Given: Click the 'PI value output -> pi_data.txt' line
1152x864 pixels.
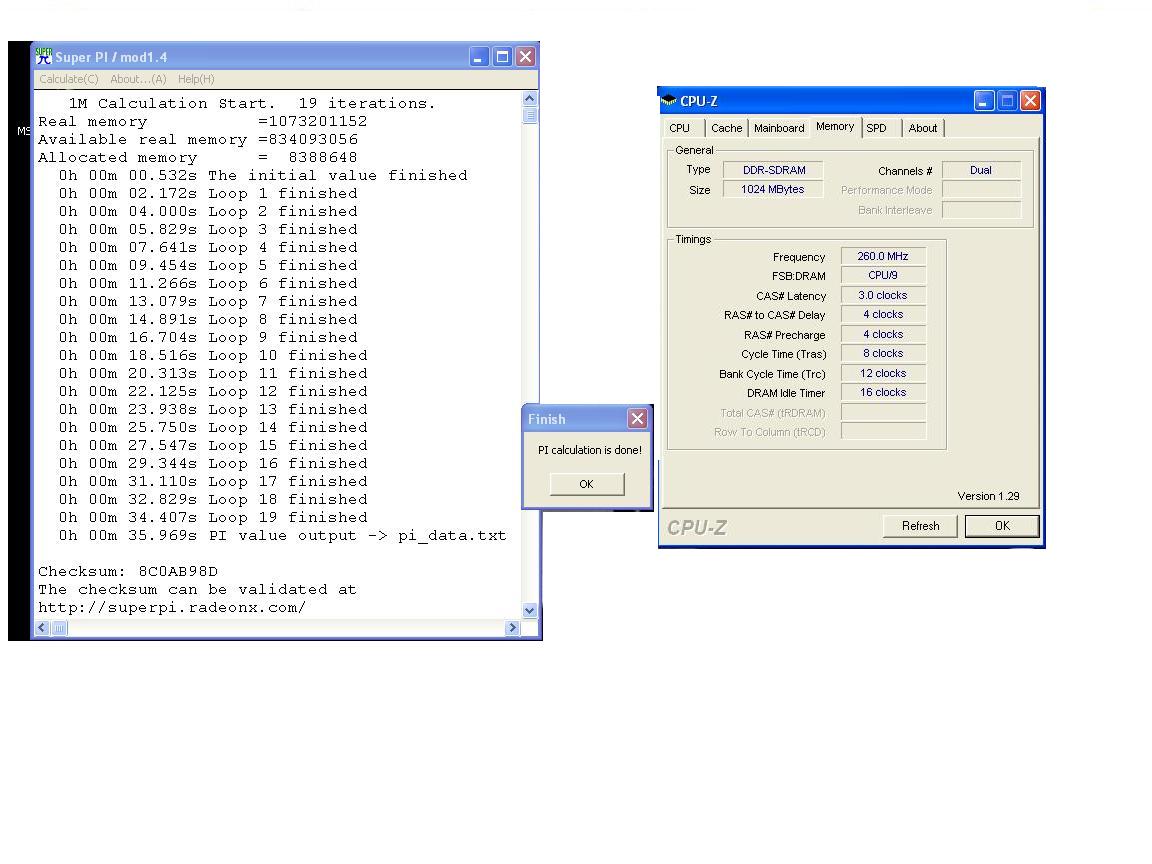Looking at the screenshot, I should (x=283, y=536).
